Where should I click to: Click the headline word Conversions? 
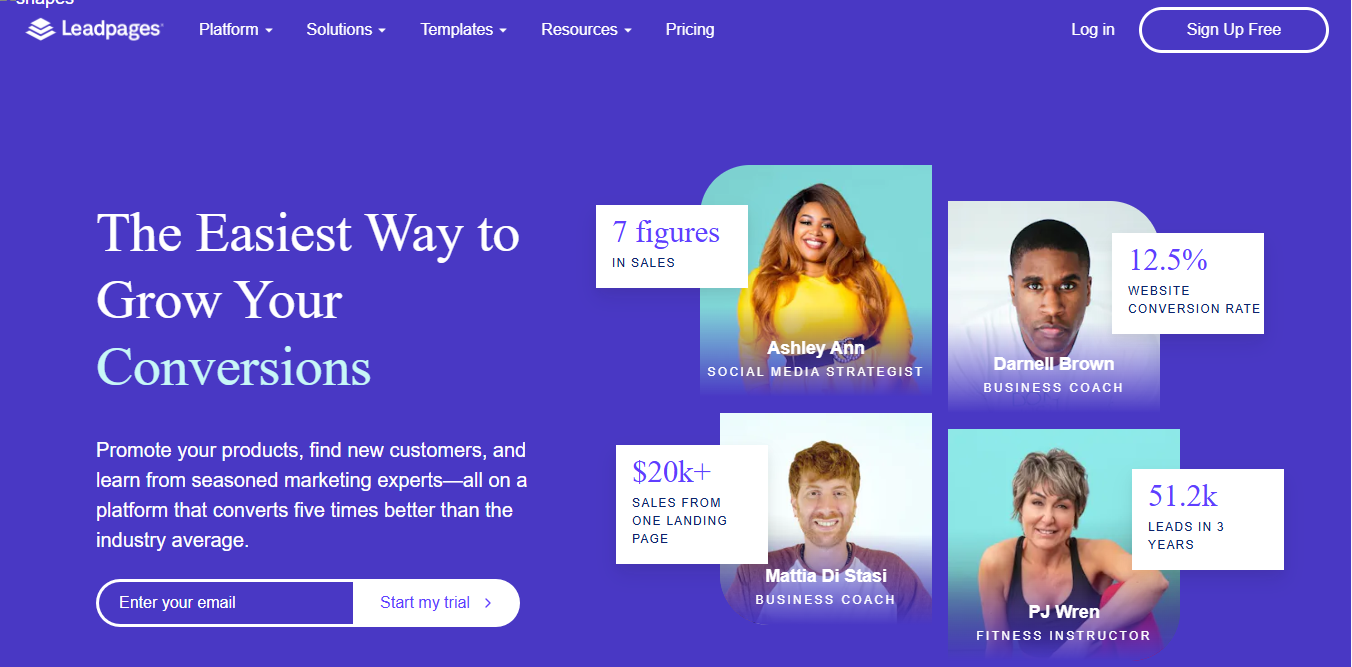(x=234, y=367)
